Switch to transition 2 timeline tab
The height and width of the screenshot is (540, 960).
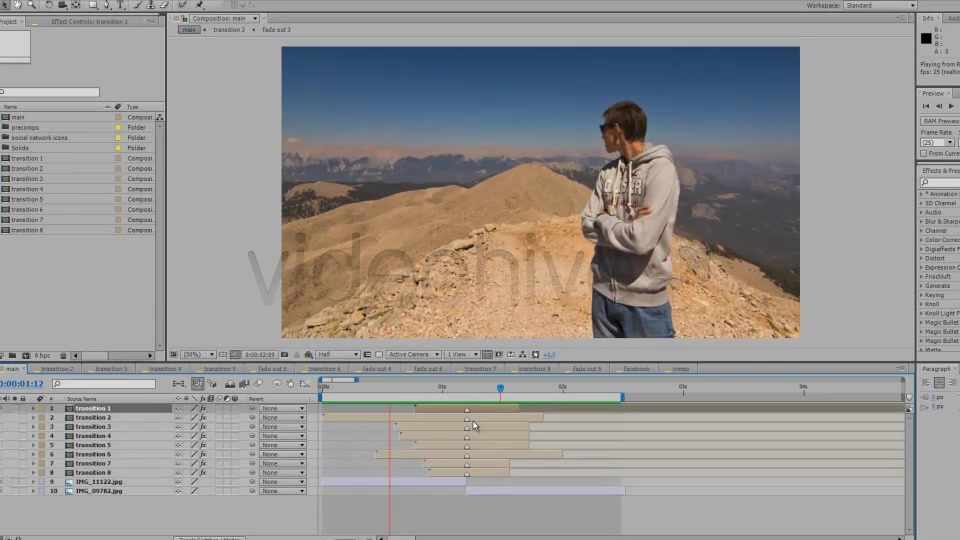[57, 369]
